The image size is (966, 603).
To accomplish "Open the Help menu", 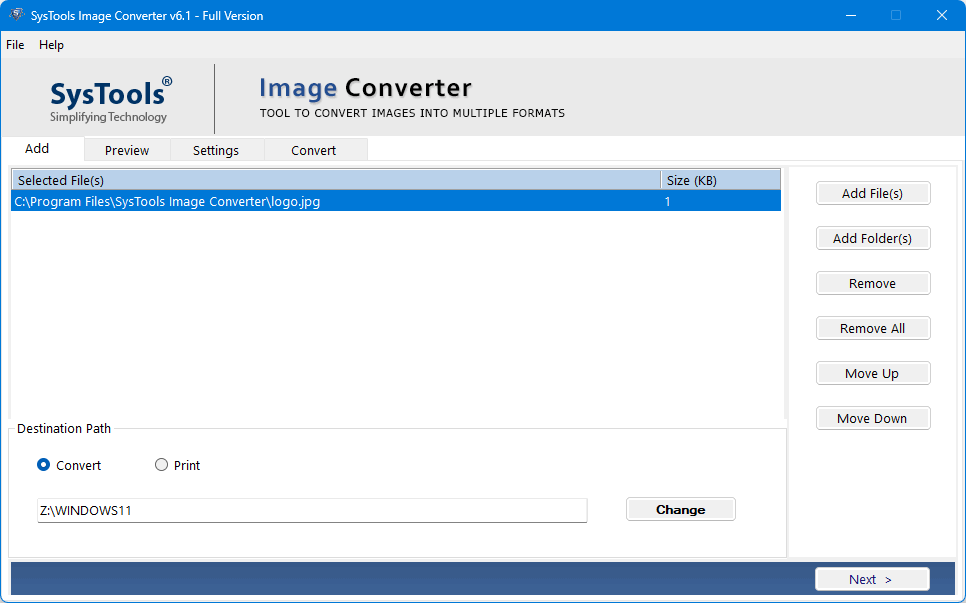I will (x=51, y=45).
